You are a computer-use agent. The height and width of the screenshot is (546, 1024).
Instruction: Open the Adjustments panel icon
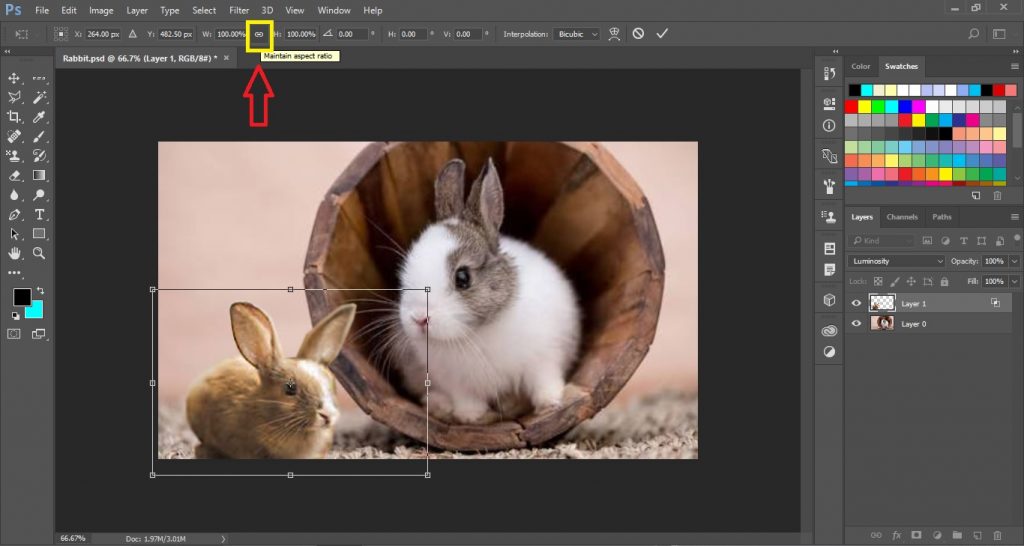(x=829, y=352)
